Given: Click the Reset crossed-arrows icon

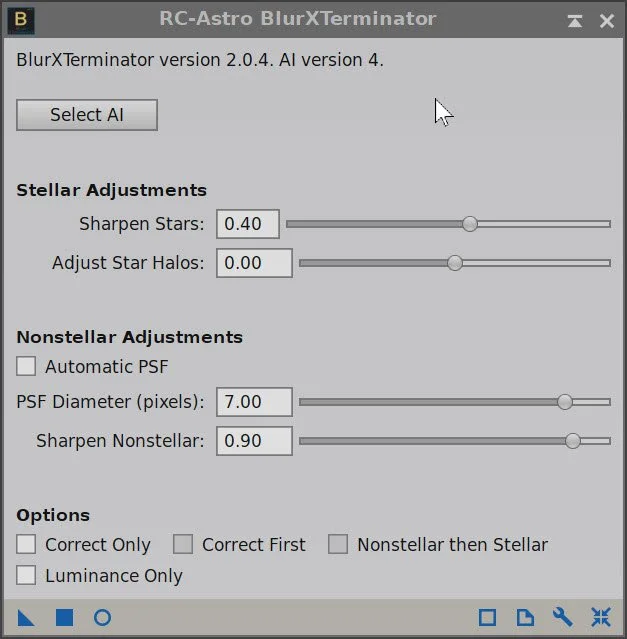Looking at the screenshot, I should click(x=601, y=617).
